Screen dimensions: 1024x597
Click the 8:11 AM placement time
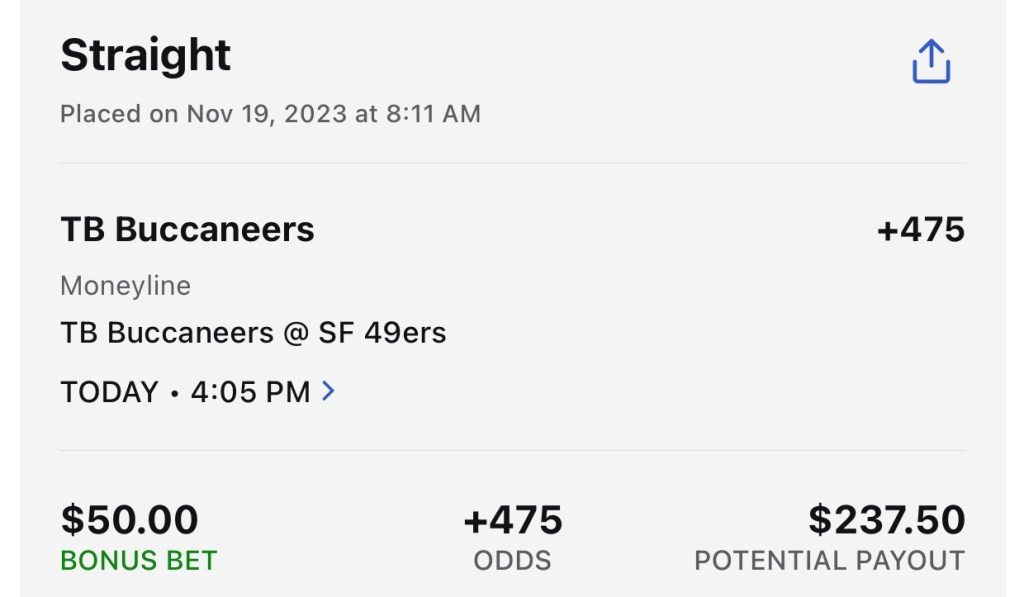coord(432,114)
